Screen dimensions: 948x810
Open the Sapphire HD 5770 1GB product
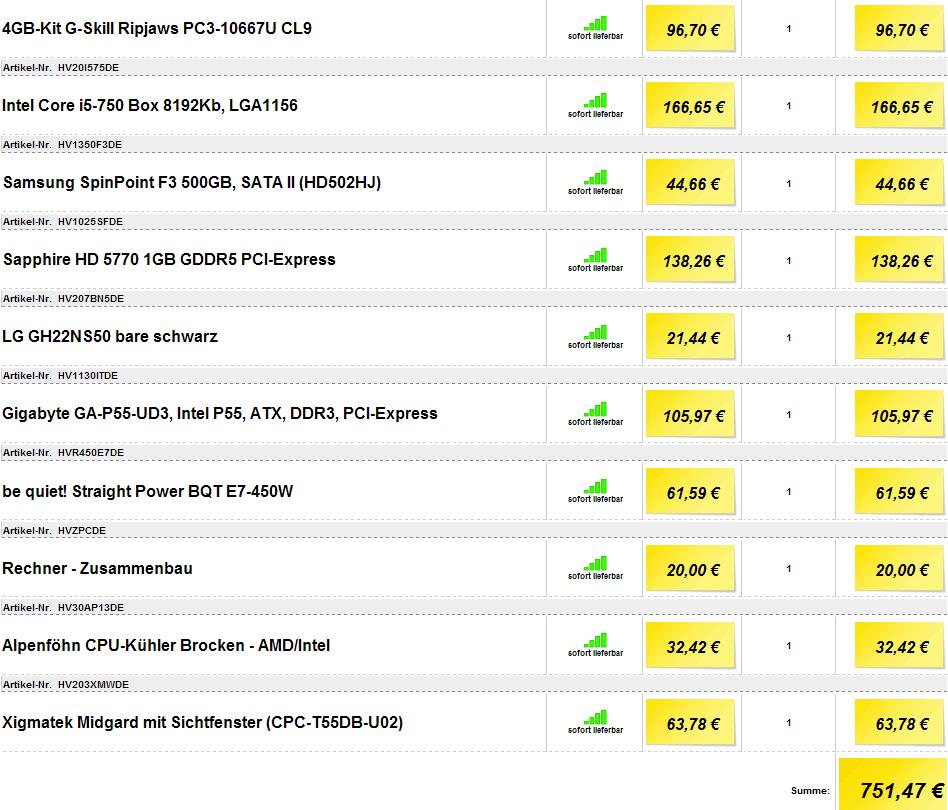tap(169, 259)
